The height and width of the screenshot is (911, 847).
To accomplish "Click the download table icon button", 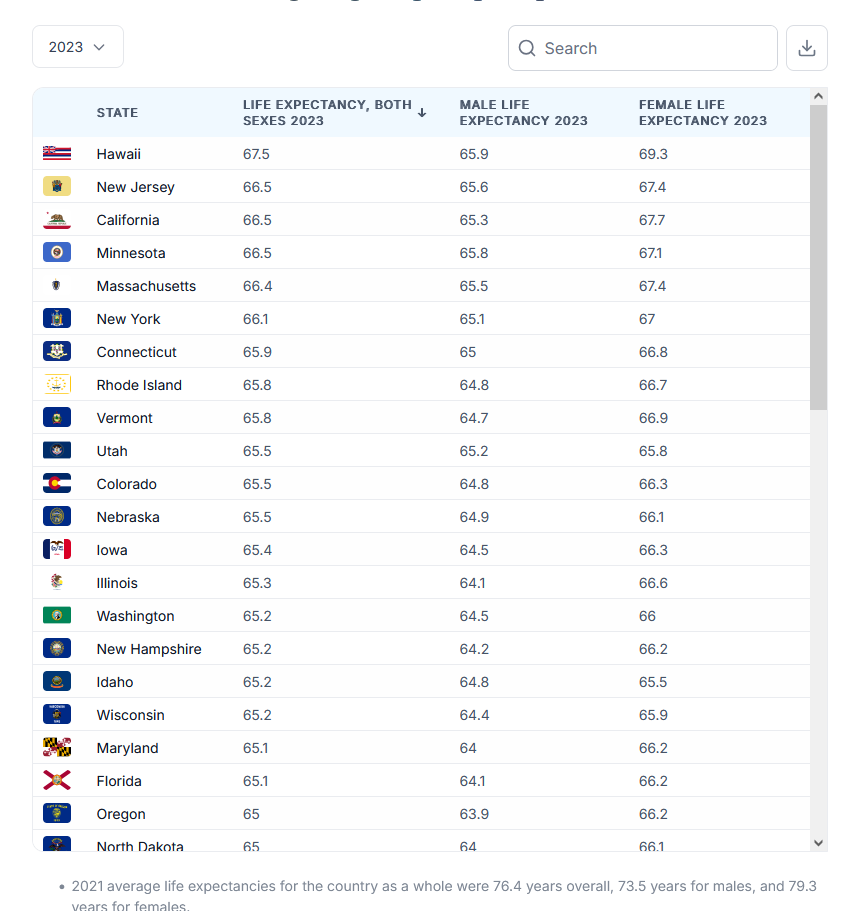I will (807, 48).
